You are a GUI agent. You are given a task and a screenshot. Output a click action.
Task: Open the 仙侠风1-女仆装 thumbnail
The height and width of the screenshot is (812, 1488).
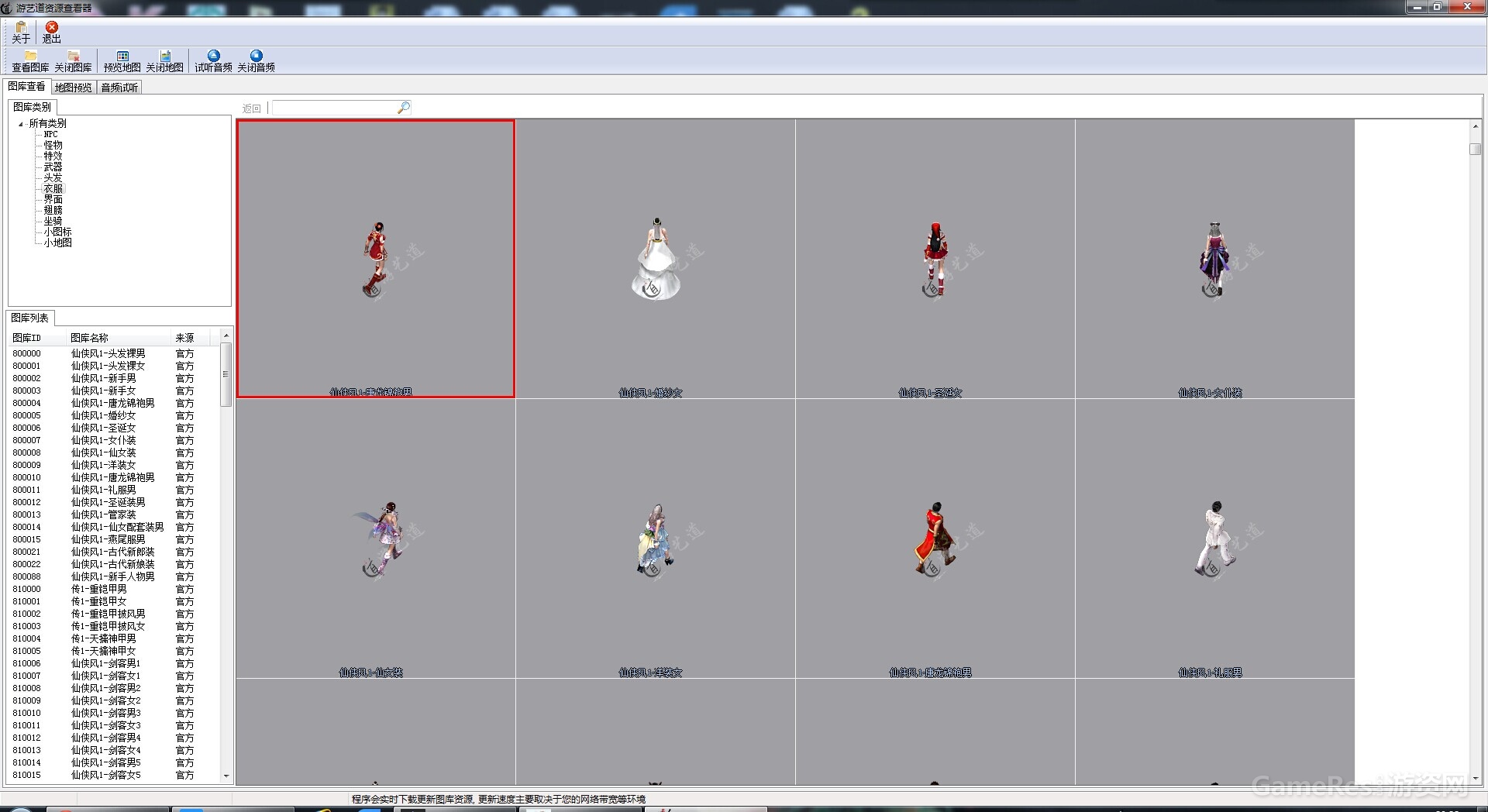pos(1215,259)
